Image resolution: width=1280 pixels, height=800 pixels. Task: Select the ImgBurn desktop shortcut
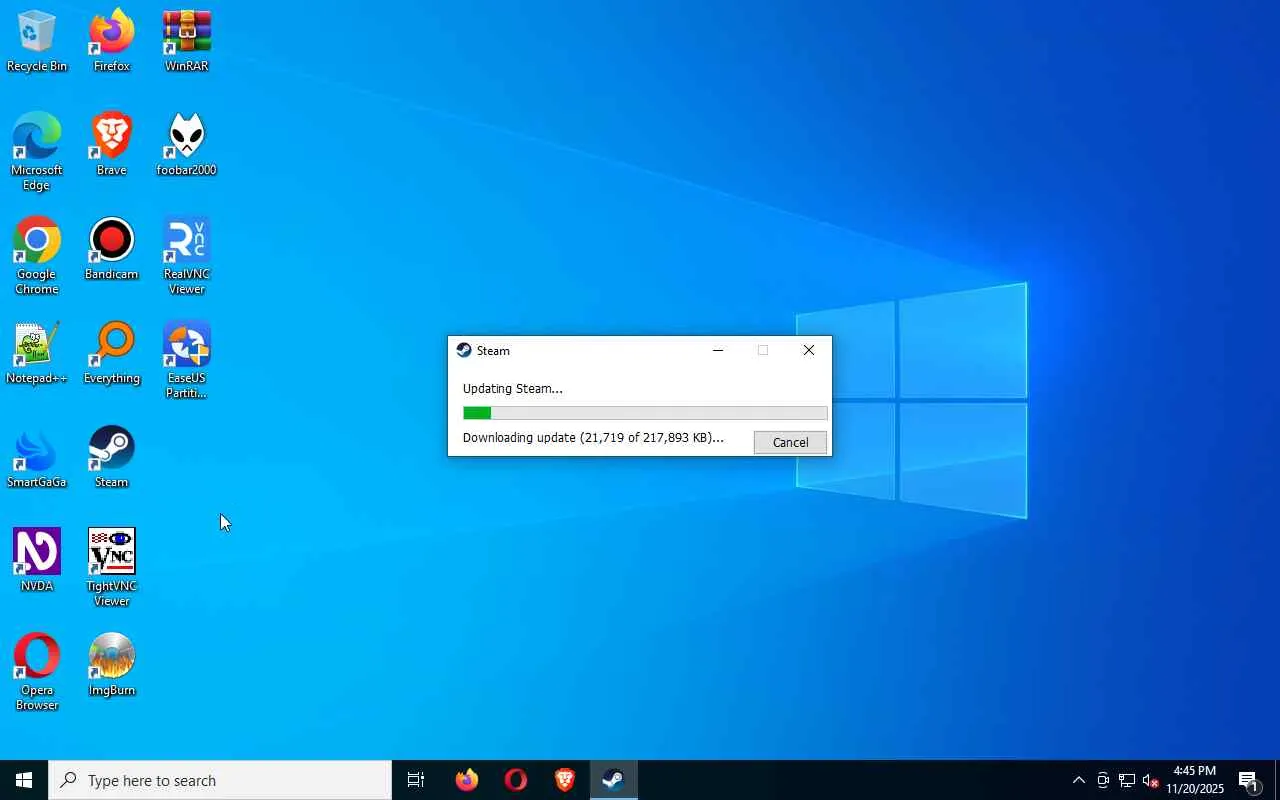click(x=112, y=666)
